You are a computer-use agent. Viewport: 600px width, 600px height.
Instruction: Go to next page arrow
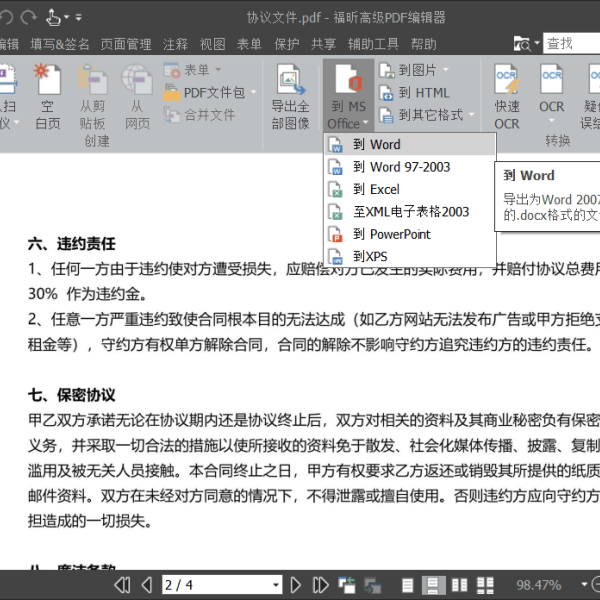[x=295, y=585]
